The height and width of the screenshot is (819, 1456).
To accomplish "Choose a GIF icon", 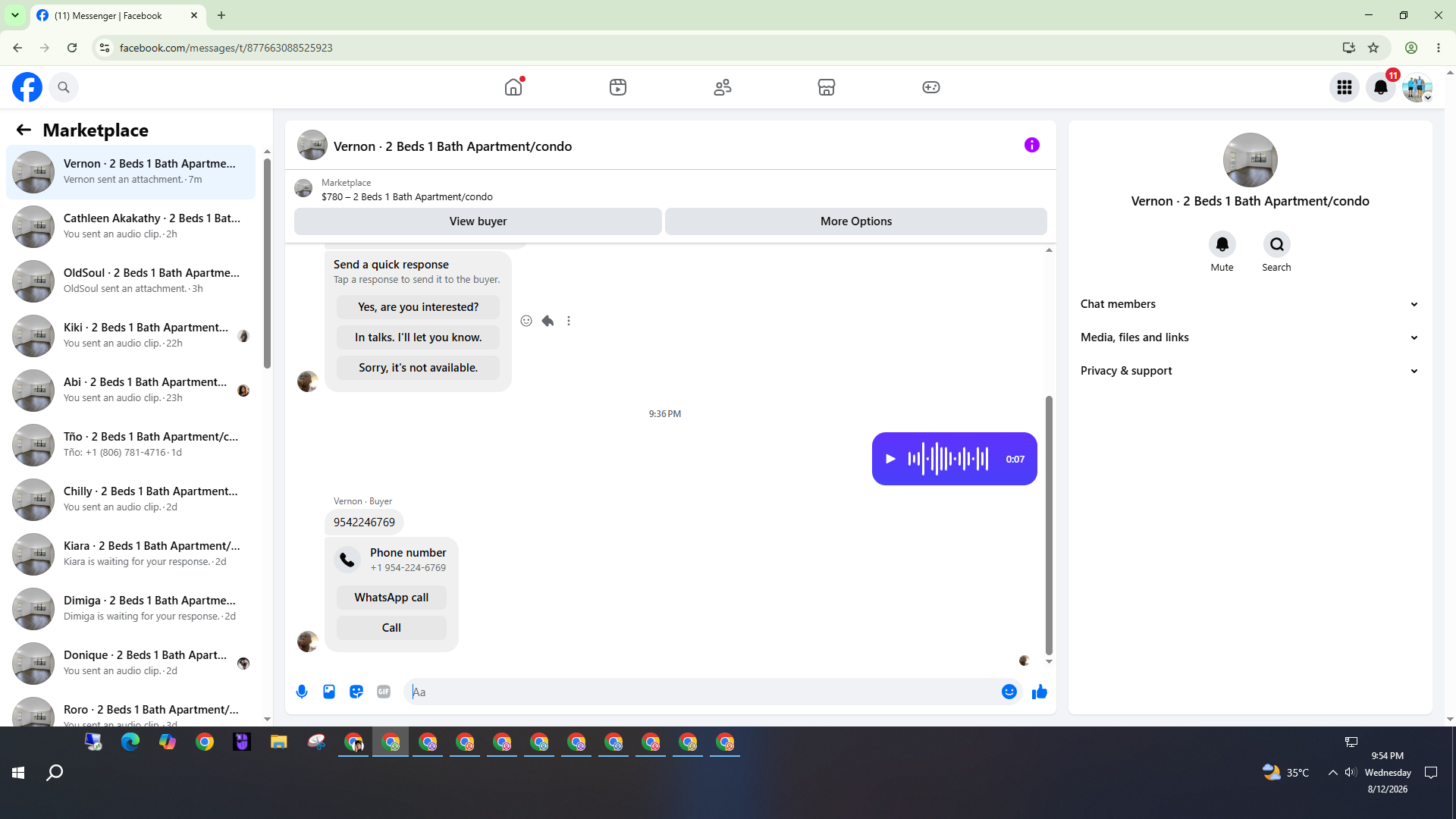I will tap(384, 692).
